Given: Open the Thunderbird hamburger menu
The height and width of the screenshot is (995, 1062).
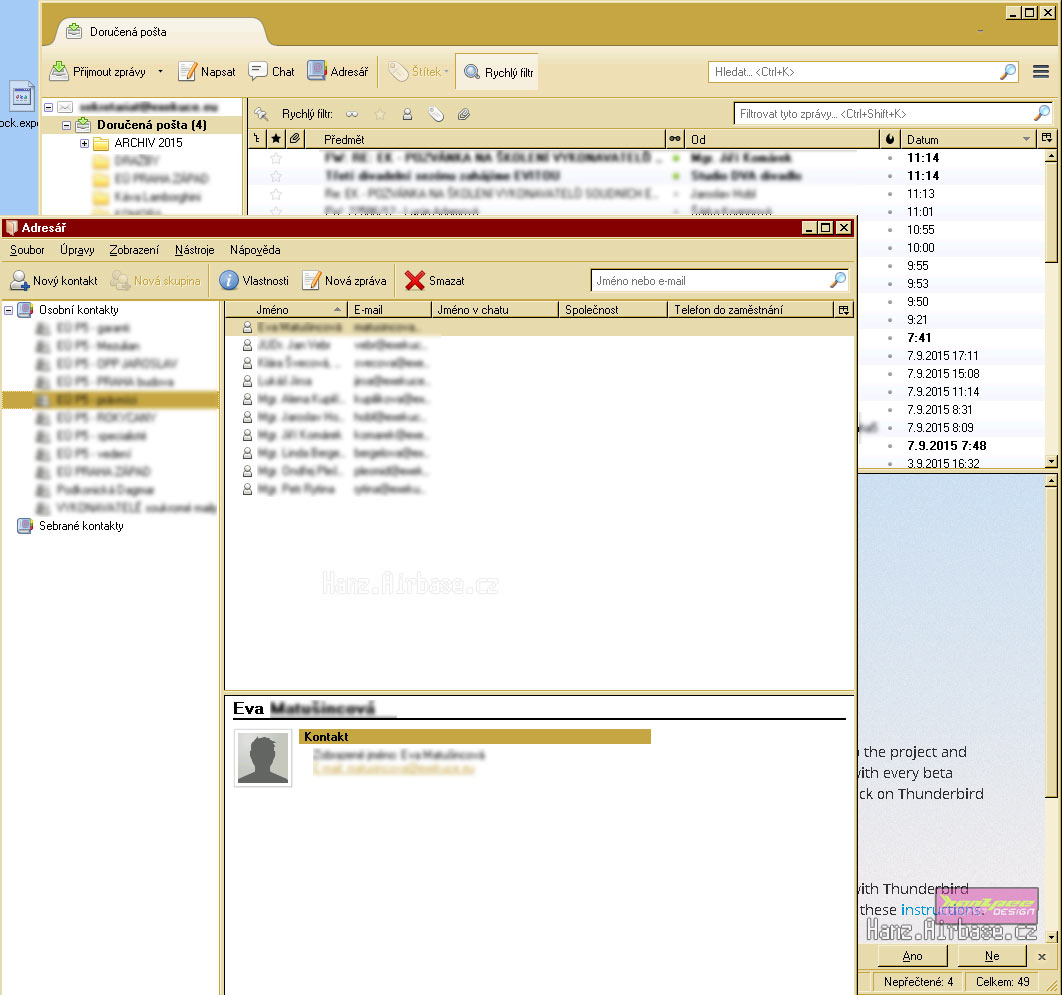Looking at the screenshot, I should (1041, 72).
